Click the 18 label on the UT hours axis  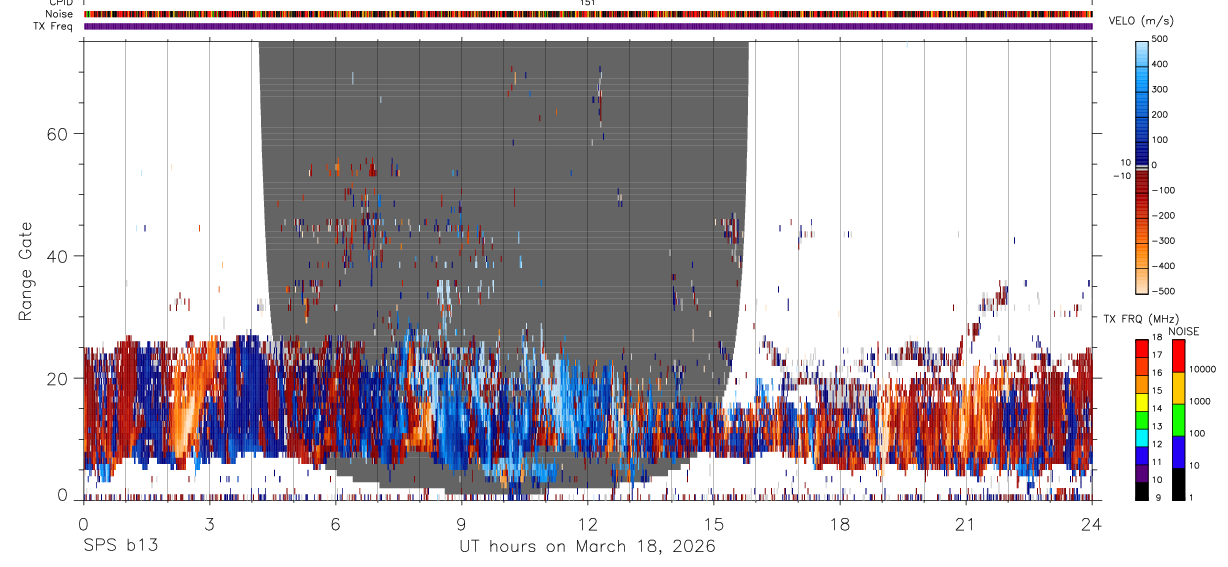pos(840,524)
